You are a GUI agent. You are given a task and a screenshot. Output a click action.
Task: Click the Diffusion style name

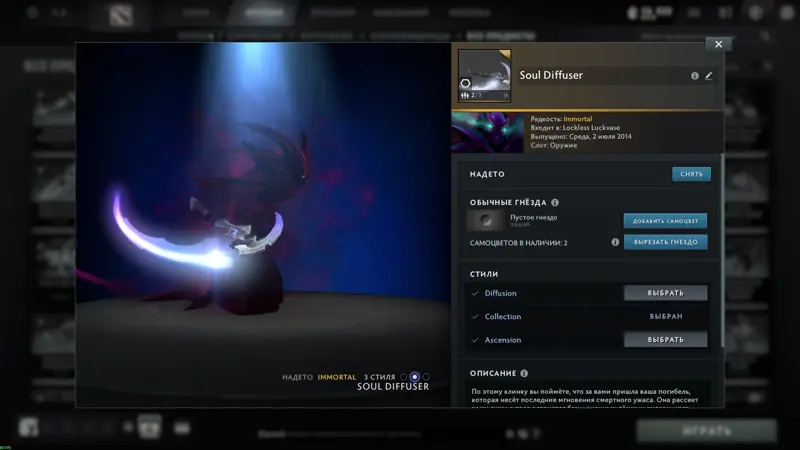501,293
